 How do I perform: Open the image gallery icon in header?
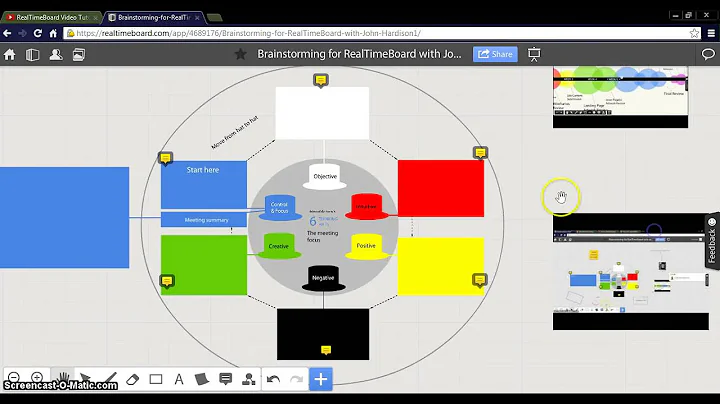pos(79,55)
